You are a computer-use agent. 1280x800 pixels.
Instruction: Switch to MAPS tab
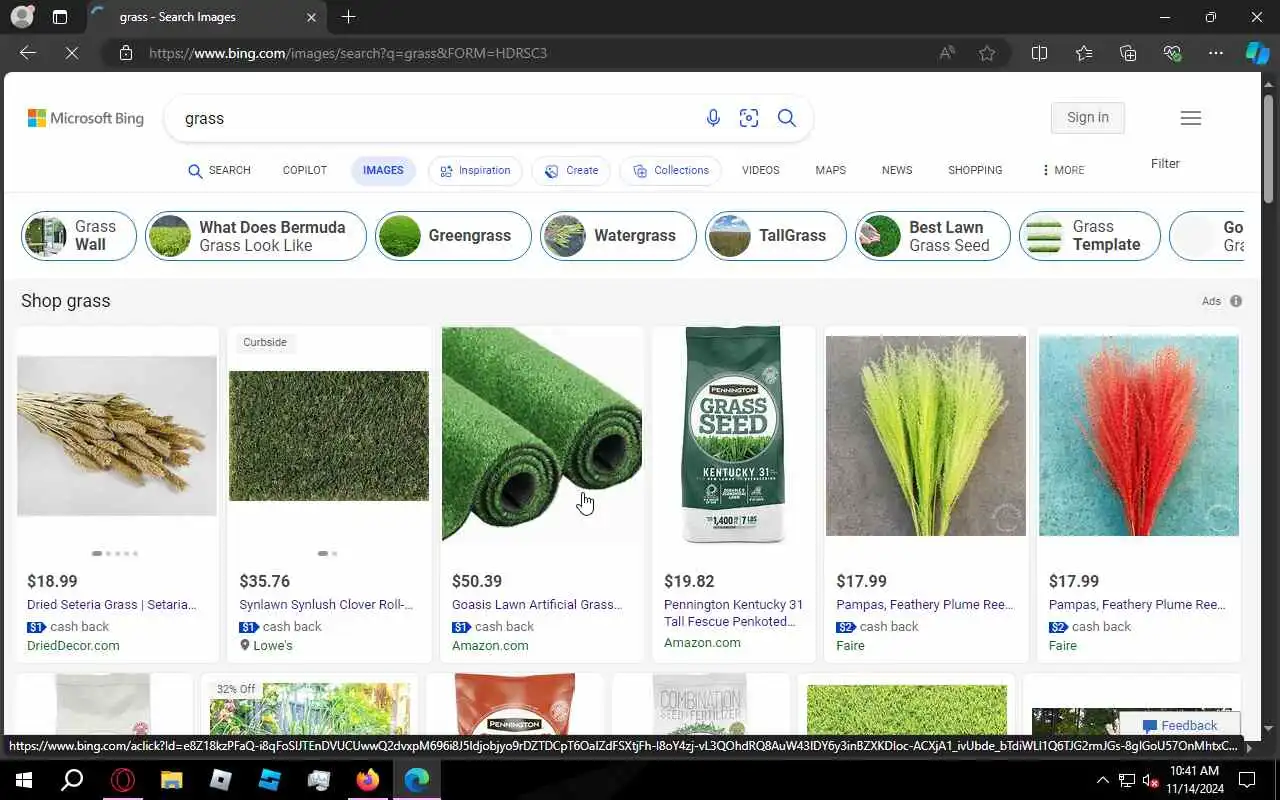(830, 170)
